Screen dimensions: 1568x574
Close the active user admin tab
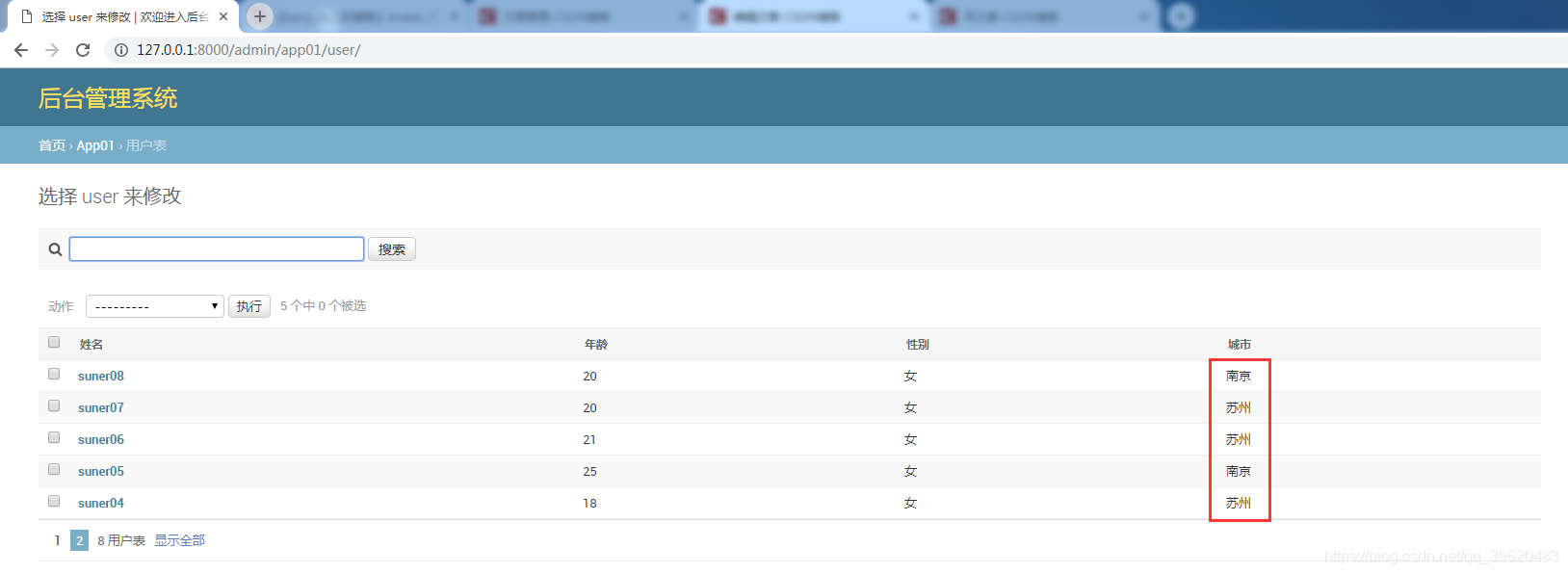click(223, 16)
